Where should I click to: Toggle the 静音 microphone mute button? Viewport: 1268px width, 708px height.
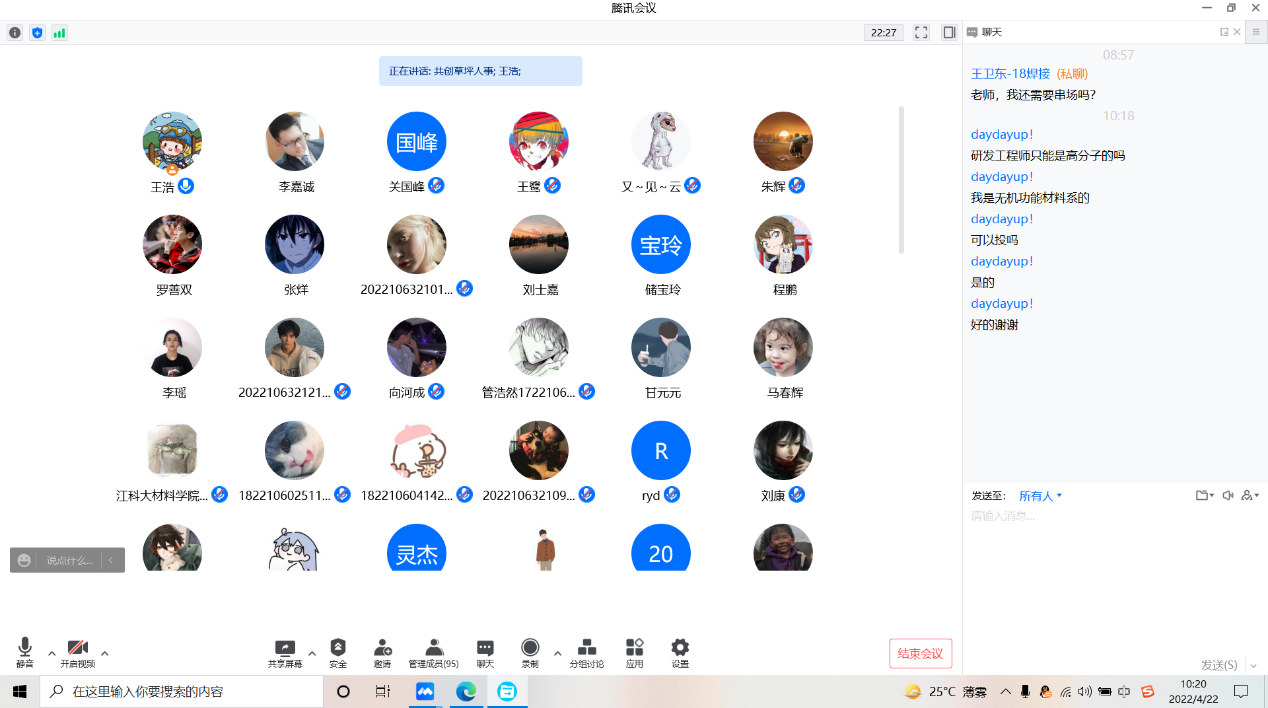25,652
